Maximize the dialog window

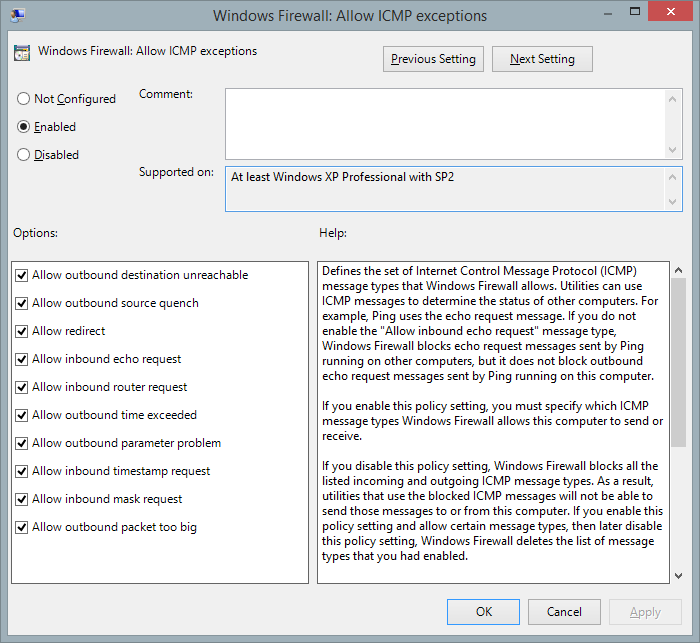[x=635, y=12]
